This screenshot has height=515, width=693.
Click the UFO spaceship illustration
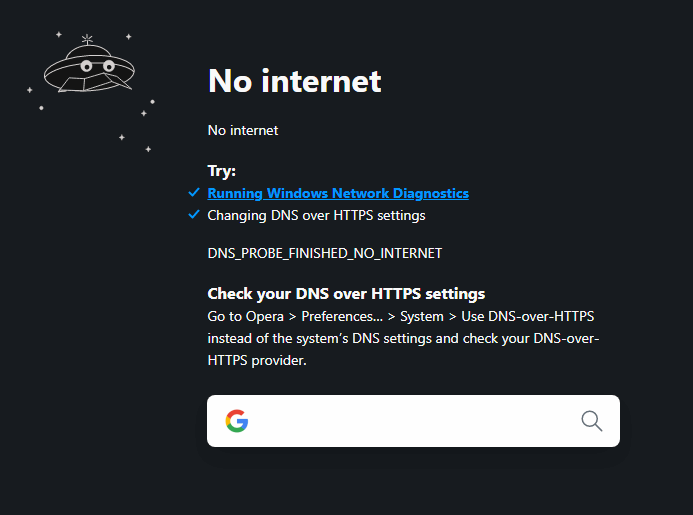click(88, 70)
